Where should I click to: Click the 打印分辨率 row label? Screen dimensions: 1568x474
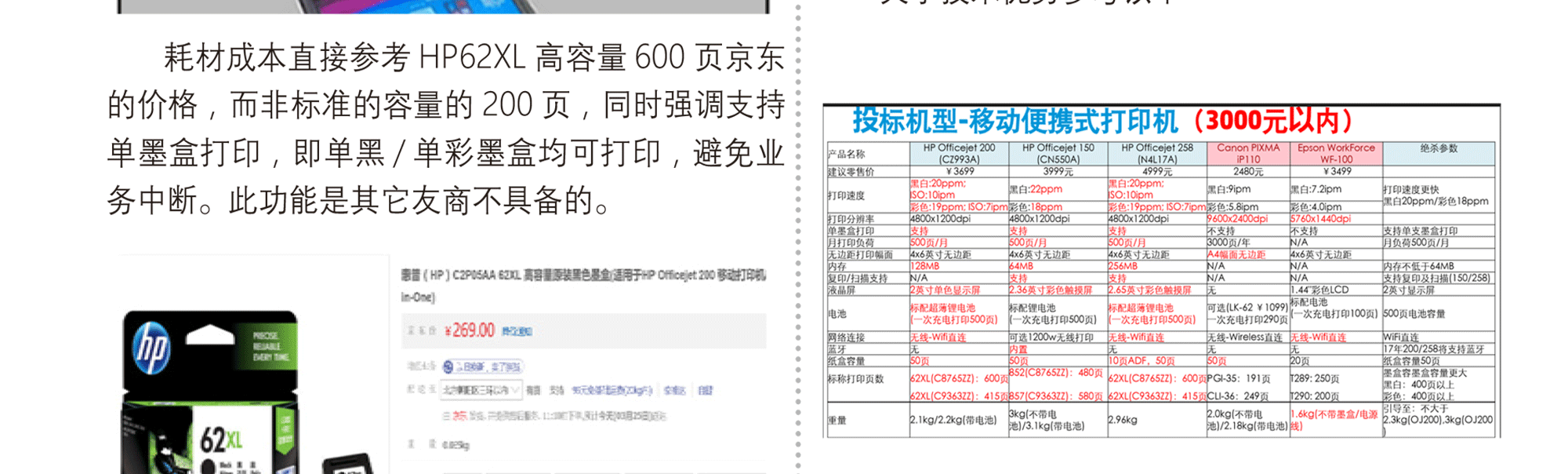point(851,219)
